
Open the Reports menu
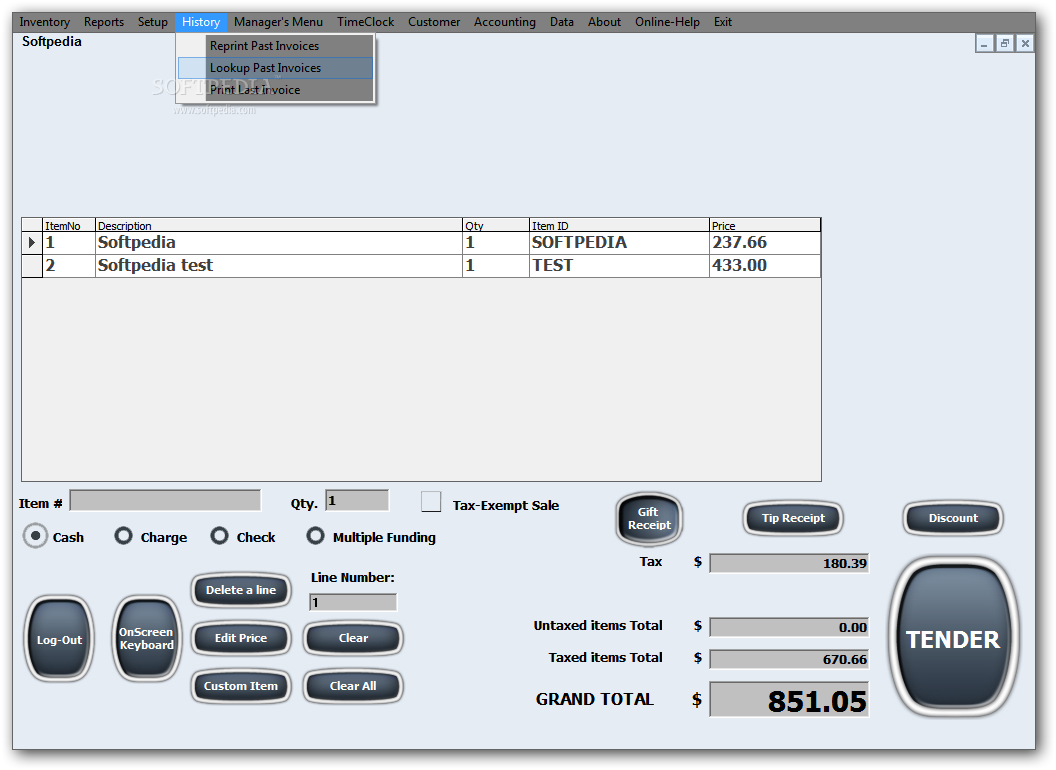(104, 22)
